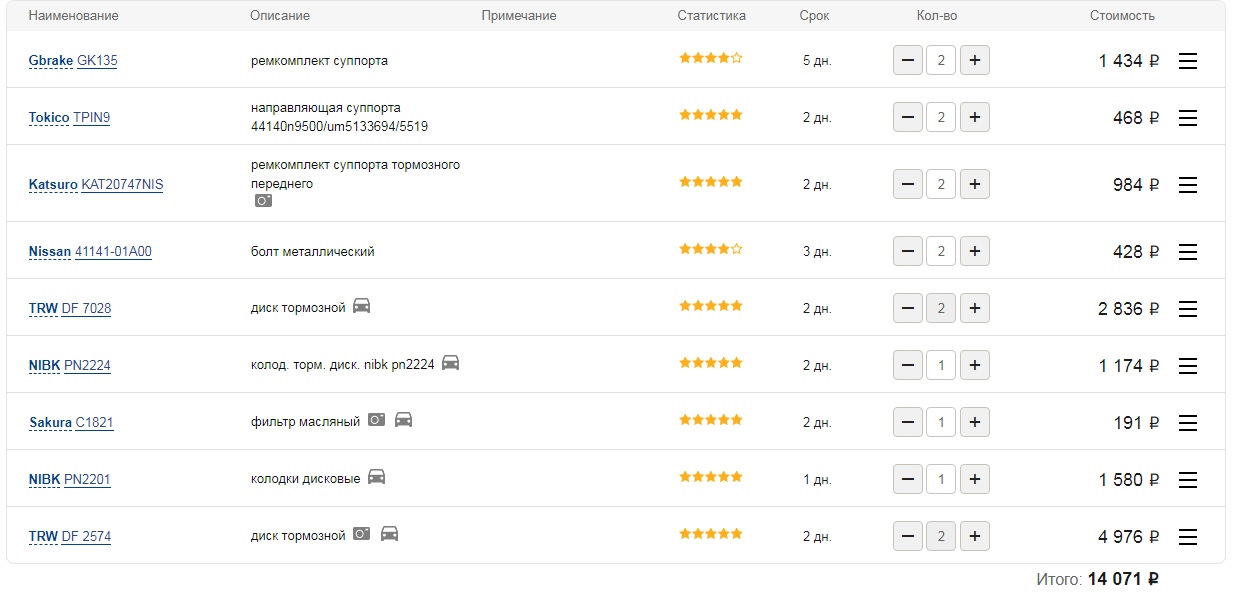This screenshot has width=1242, height=599.
Task: Click the car applicability icon for NIBK PN2224
Action: coord(451,363)
